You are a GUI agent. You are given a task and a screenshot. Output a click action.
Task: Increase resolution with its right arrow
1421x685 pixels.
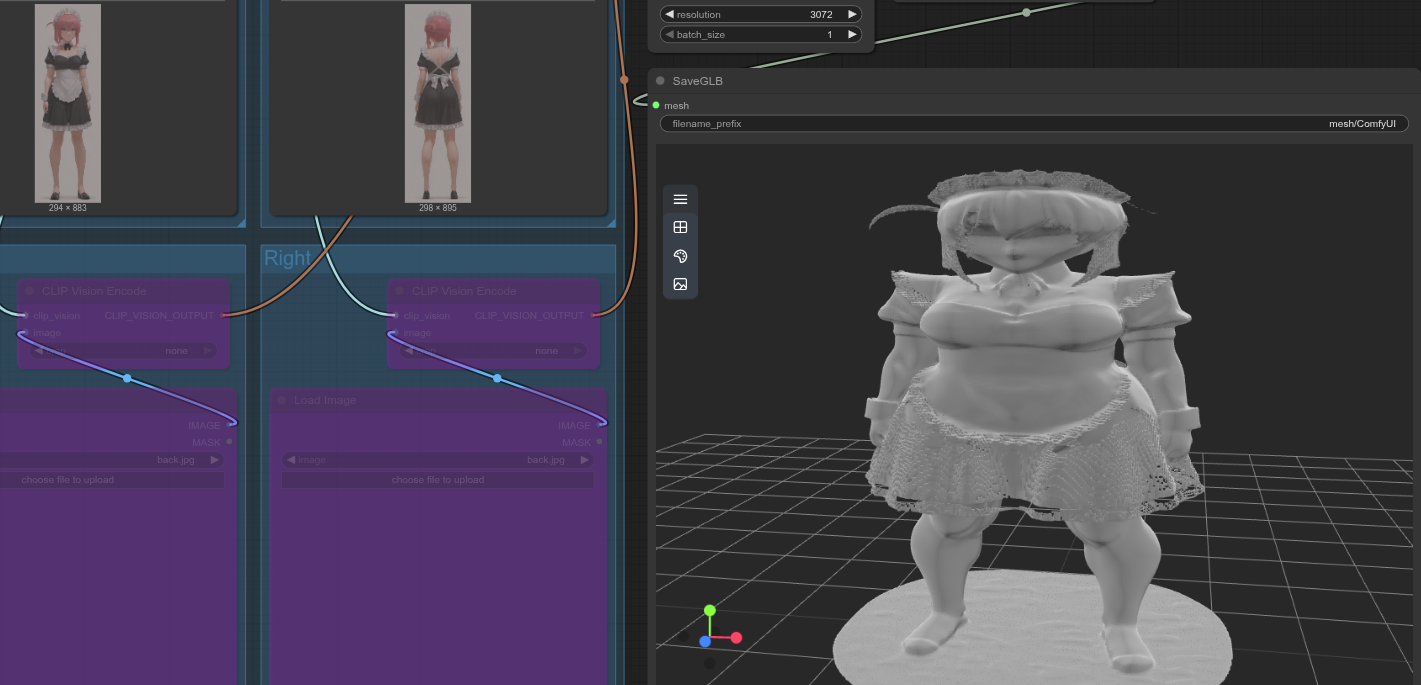pos(852,14)
